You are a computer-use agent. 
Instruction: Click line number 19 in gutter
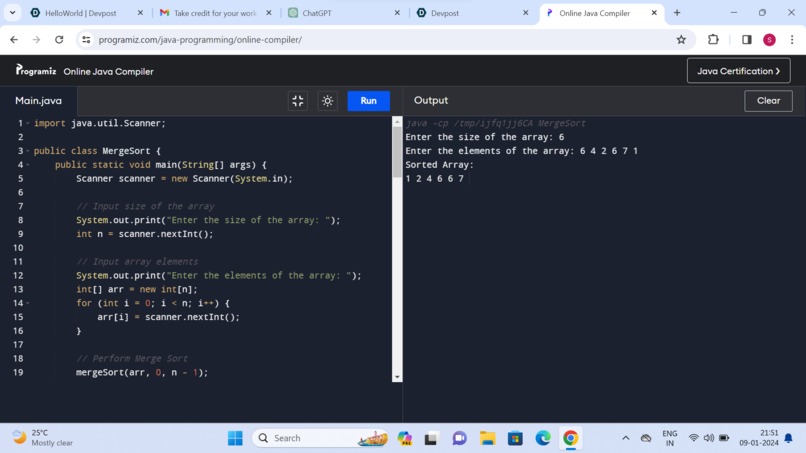(18, 372)
